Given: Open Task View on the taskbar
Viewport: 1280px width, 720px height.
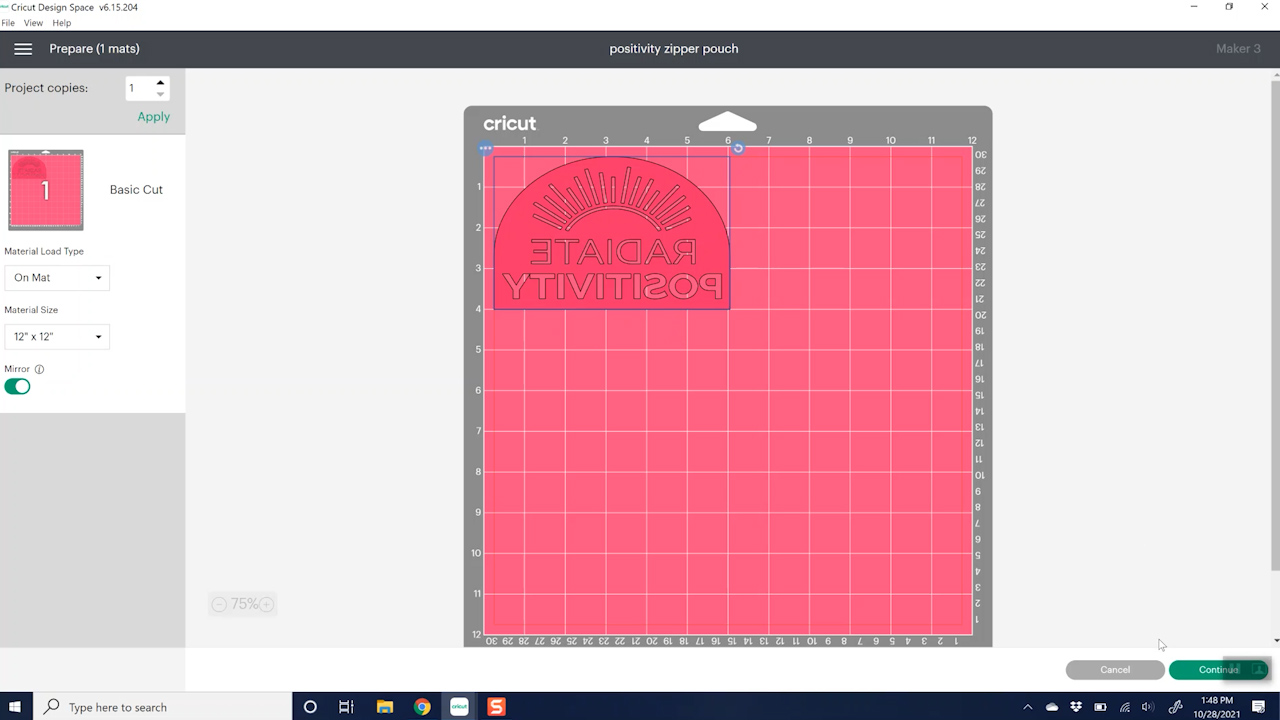Looking at the screenshot, I should coord(346,707).
